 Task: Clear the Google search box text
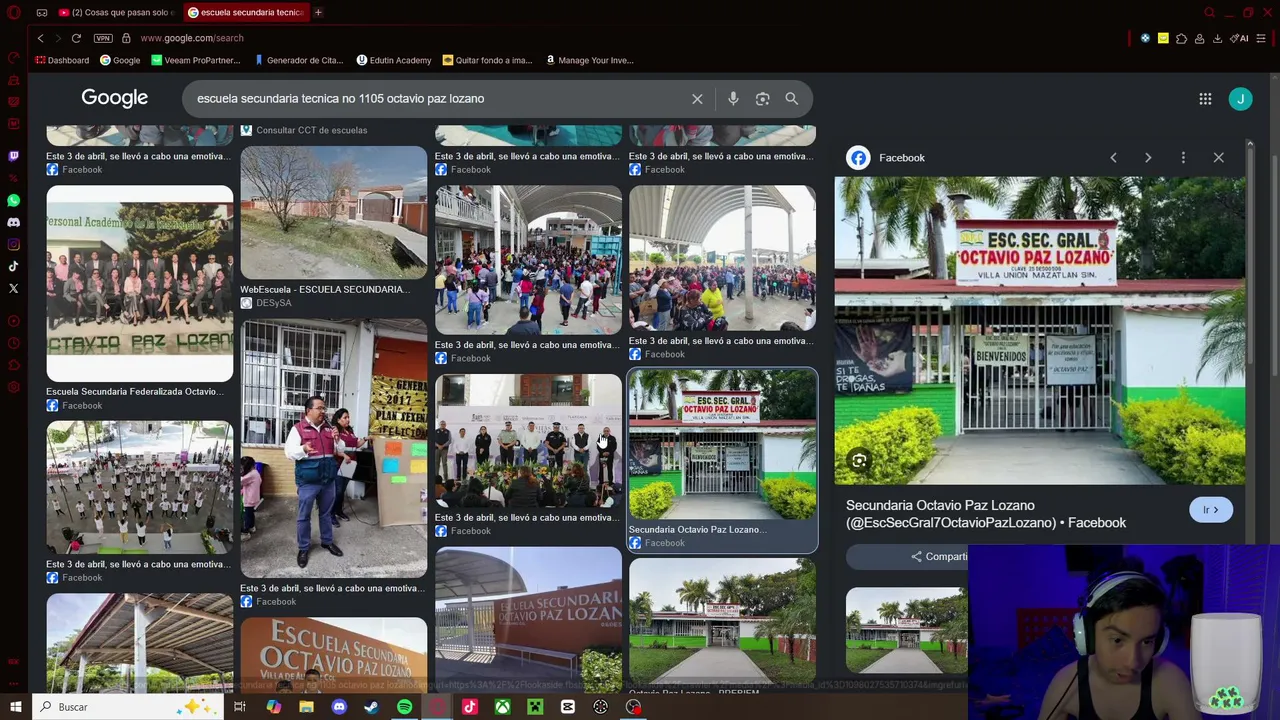pos(697,99)
